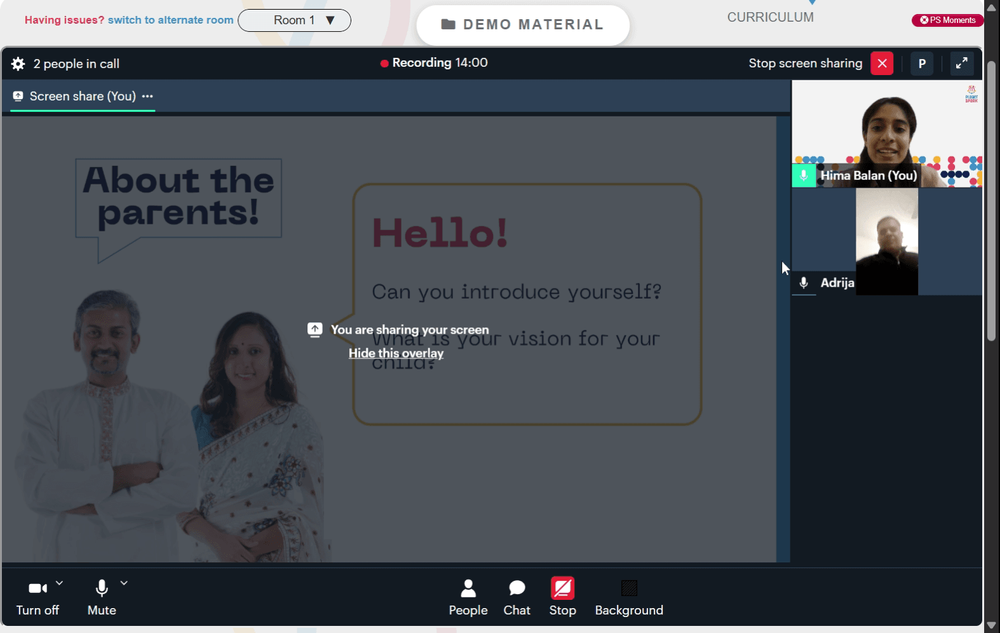
Task: Enter fullscreen with the expand arrows icon
Action: 961,63
